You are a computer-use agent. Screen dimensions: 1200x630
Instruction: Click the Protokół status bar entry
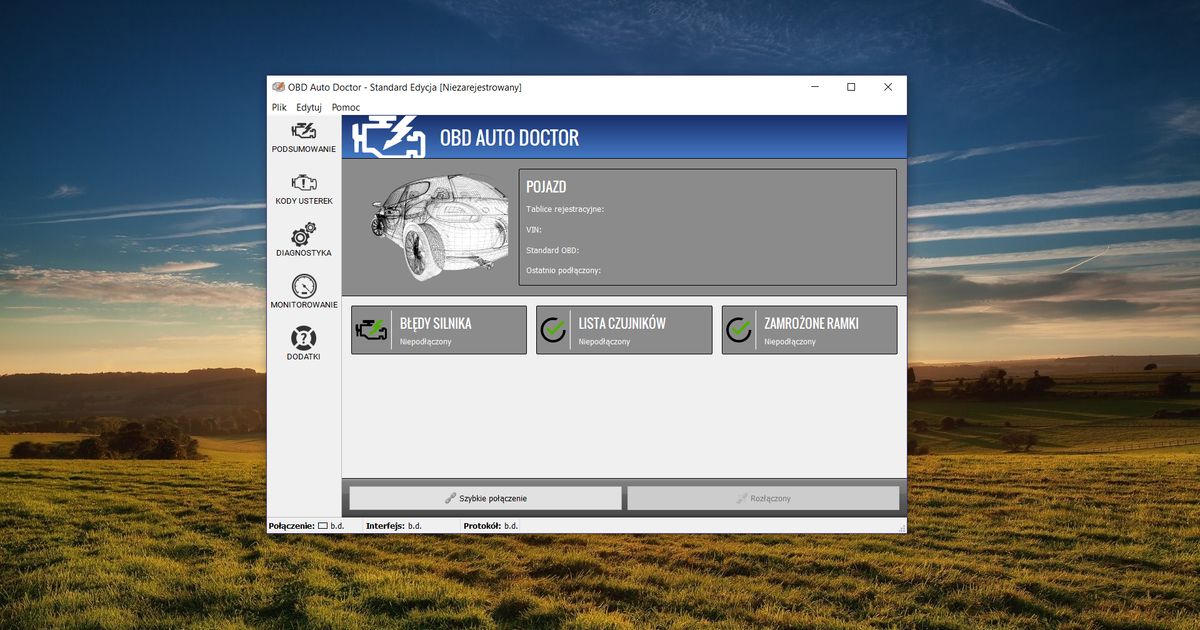click(x=491, y=525)
